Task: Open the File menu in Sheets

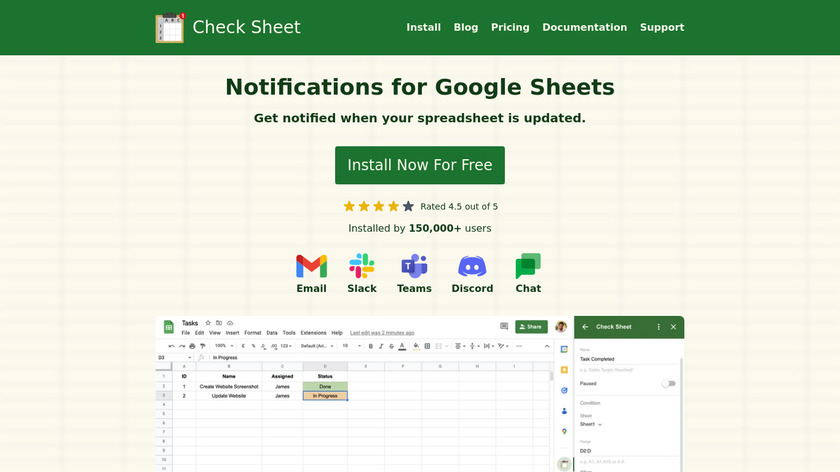Action: tap(185, 333)
